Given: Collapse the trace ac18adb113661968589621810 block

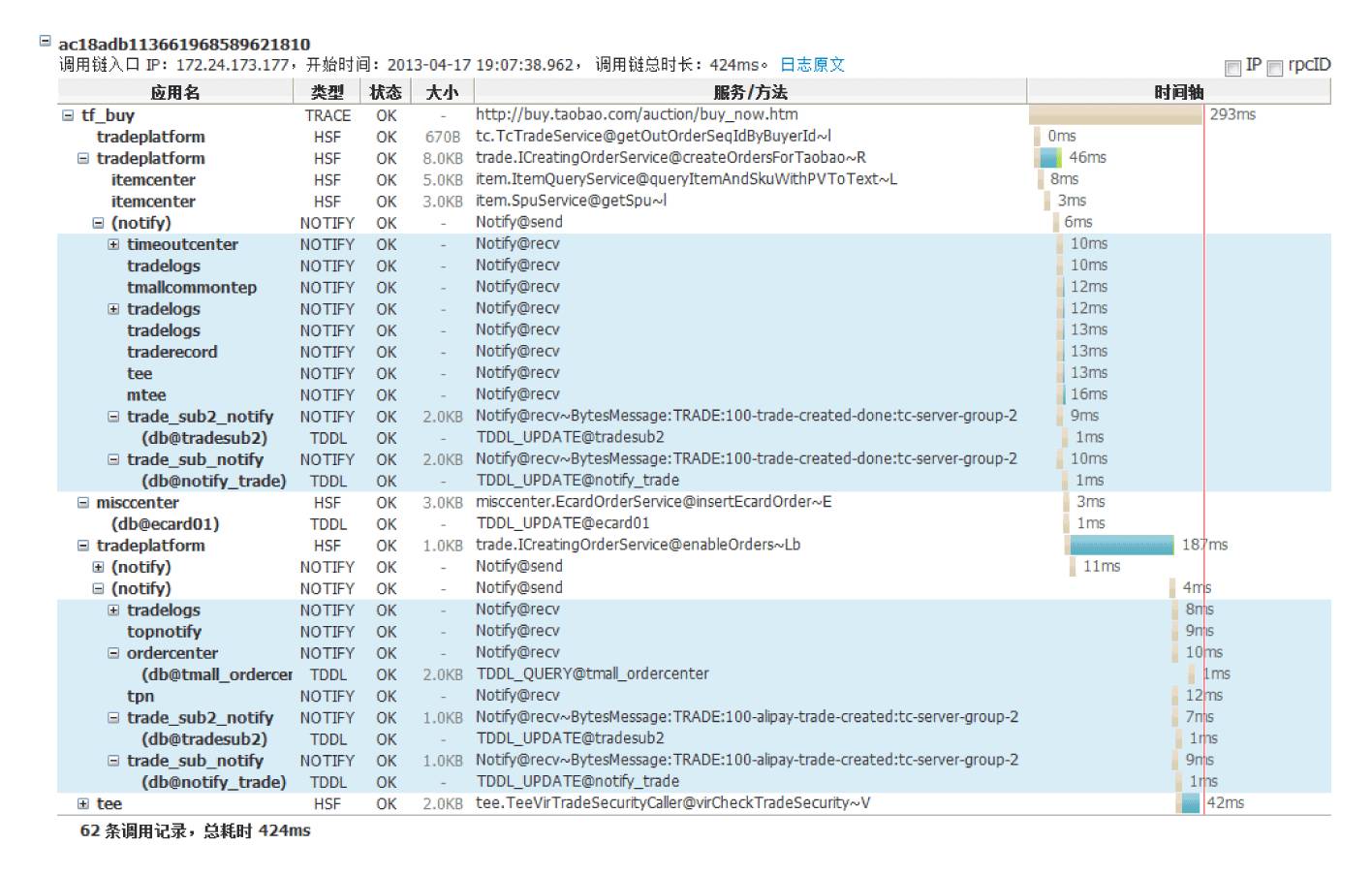Looking at the screenshot, I should click(45, 41).
